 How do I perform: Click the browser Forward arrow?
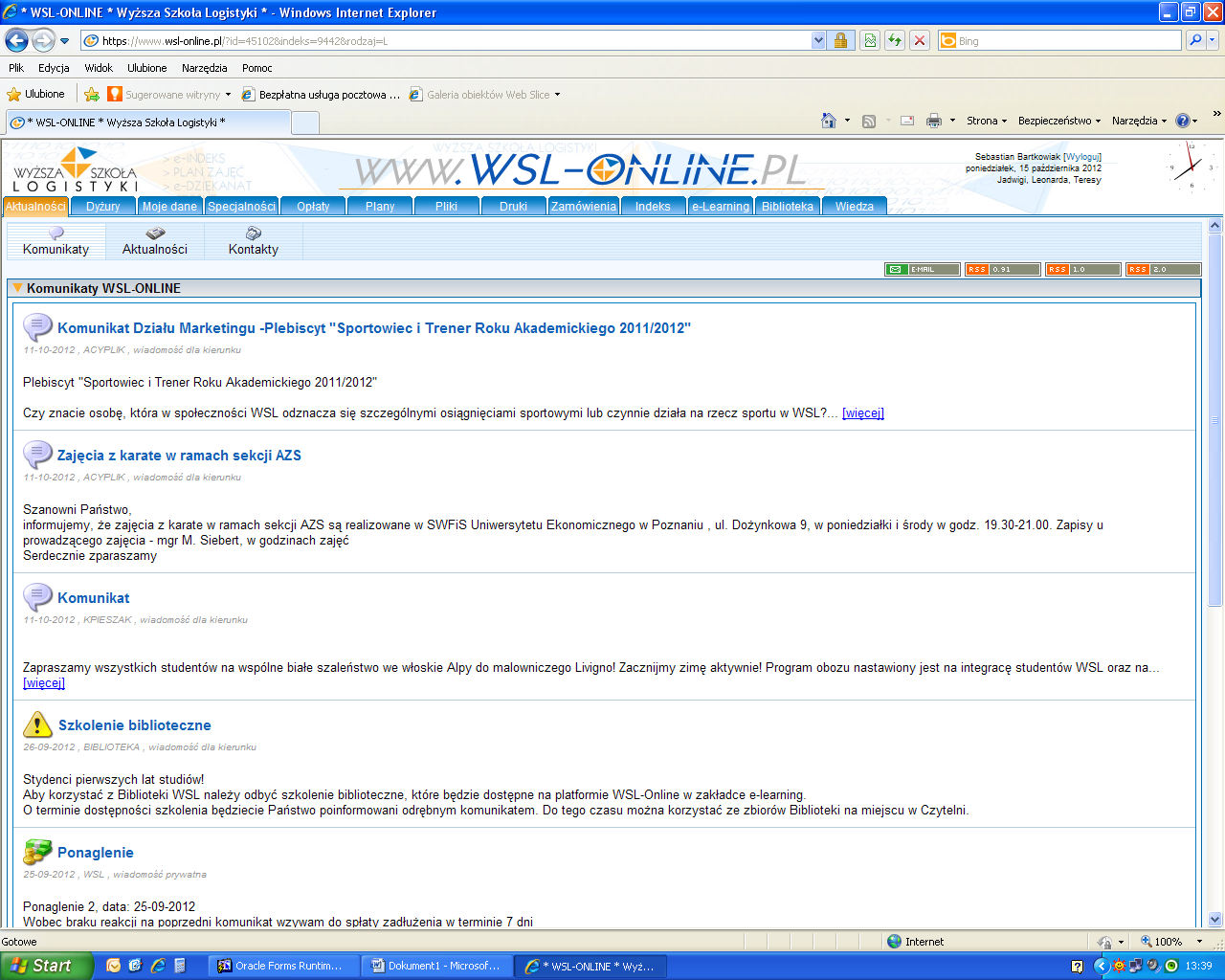[x=43, y=40]
